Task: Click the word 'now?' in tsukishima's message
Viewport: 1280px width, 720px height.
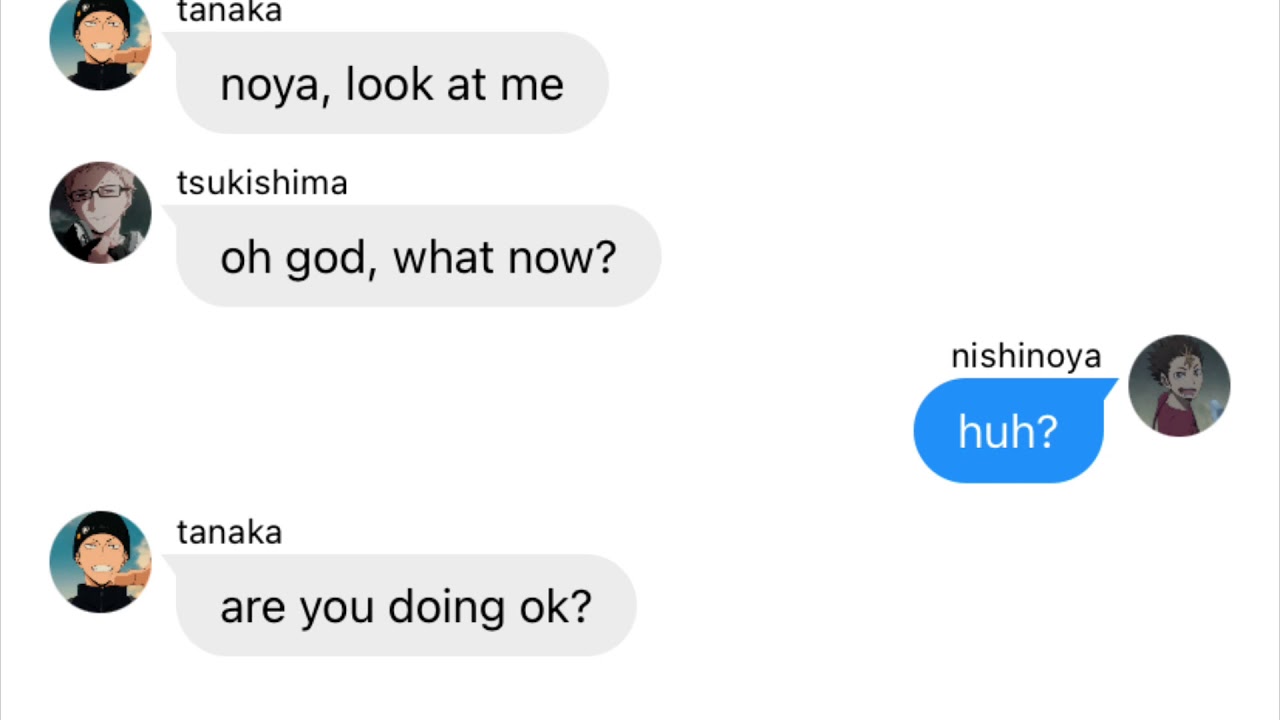Action: pyautogui.click(x=562, y=258)
